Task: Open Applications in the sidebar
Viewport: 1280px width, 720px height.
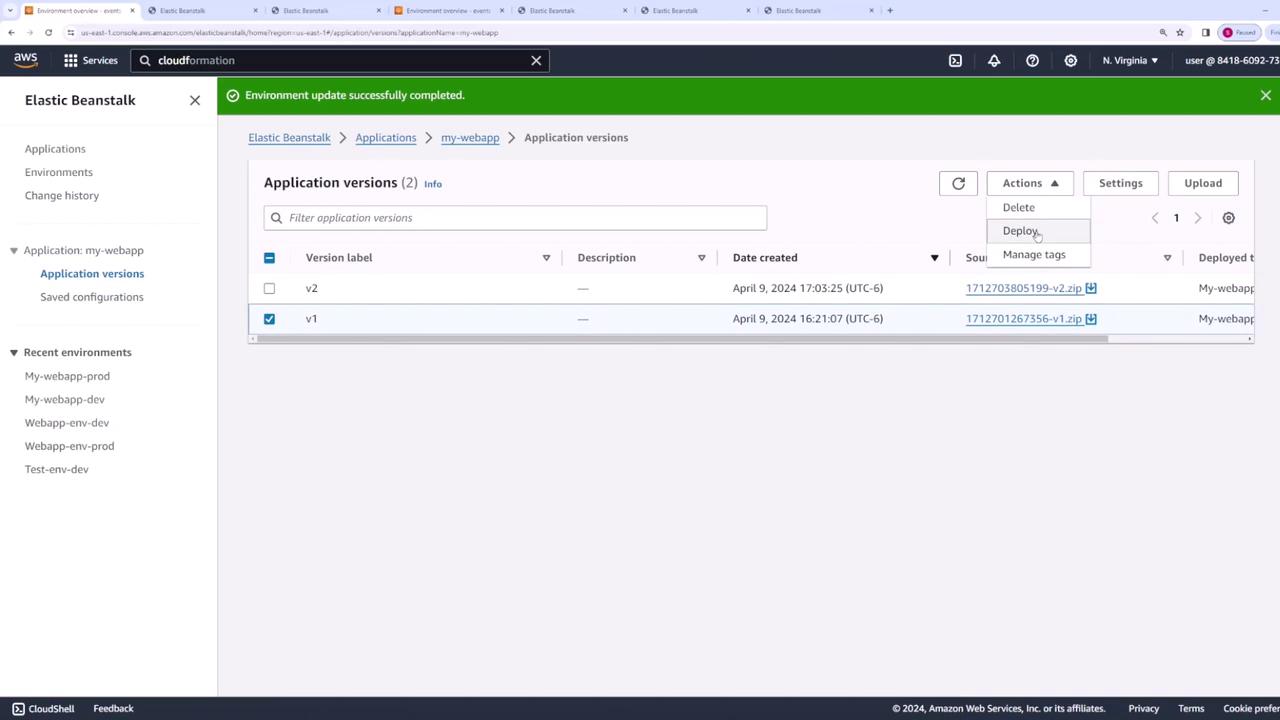Action: pos(55,149)
